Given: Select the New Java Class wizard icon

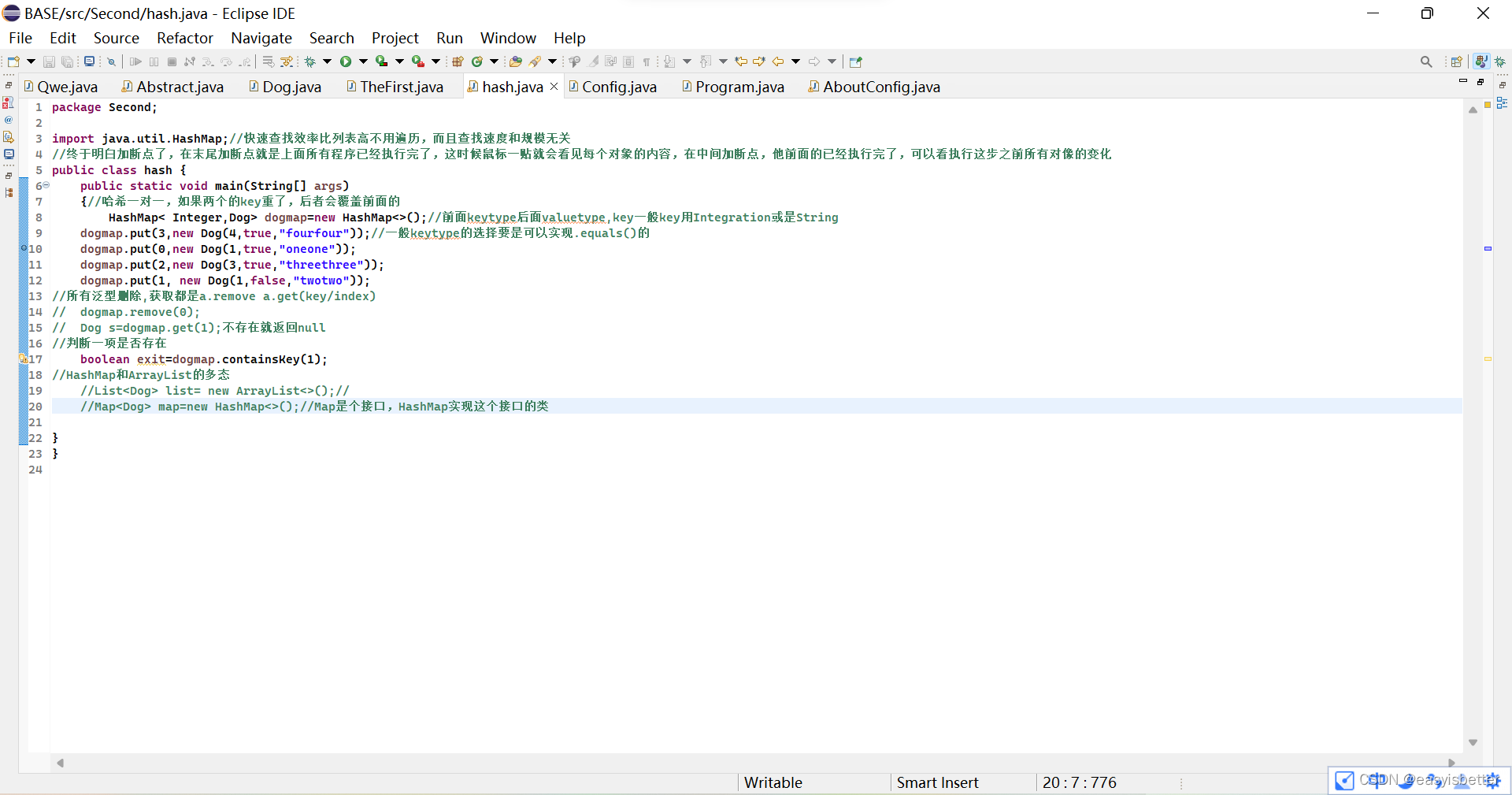Looking at the screenshot, I should (x=477, y=61).
